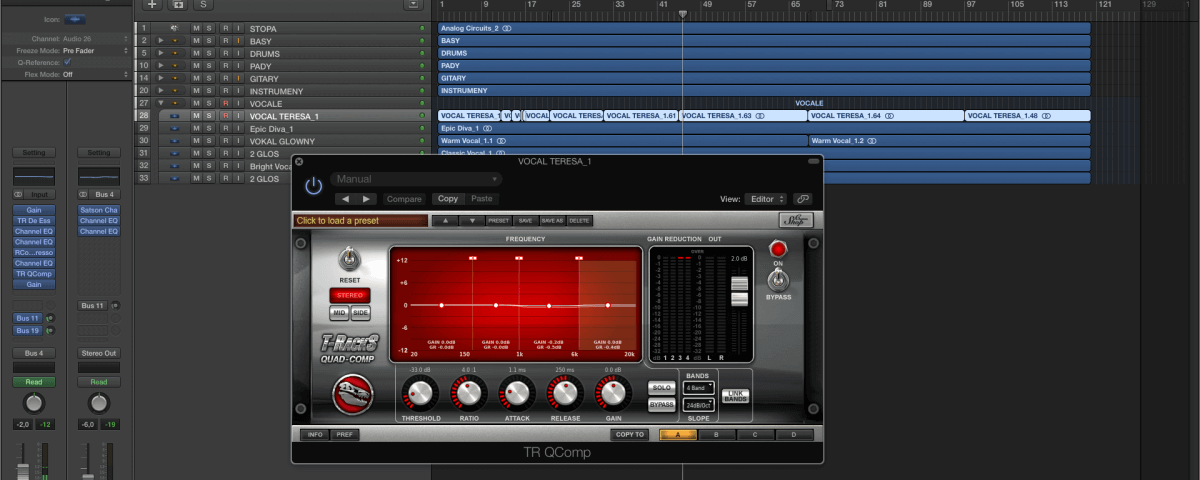Click the 'Click to load a preset' field

[x=360, y=220]
